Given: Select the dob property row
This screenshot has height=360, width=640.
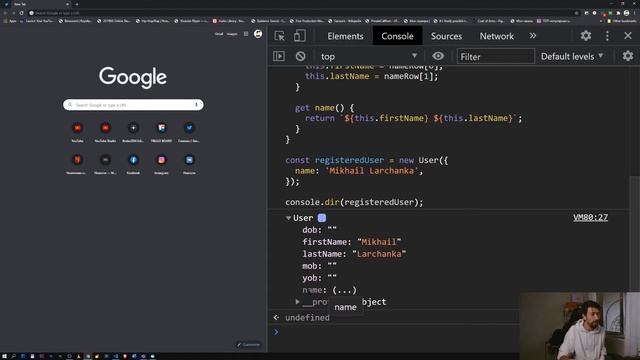Looking at the screenshot, I should coord(319,230).
